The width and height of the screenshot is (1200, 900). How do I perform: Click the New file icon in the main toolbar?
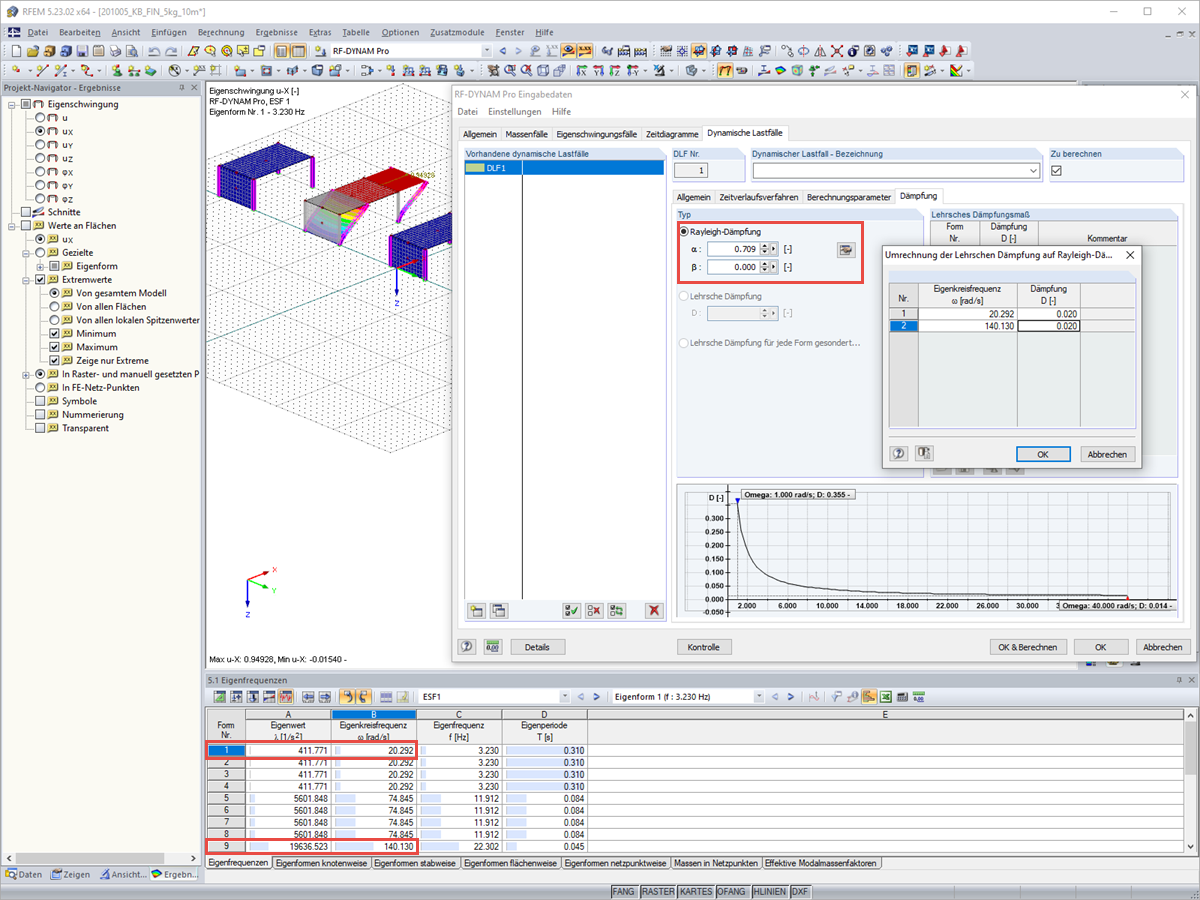(16, 50)
